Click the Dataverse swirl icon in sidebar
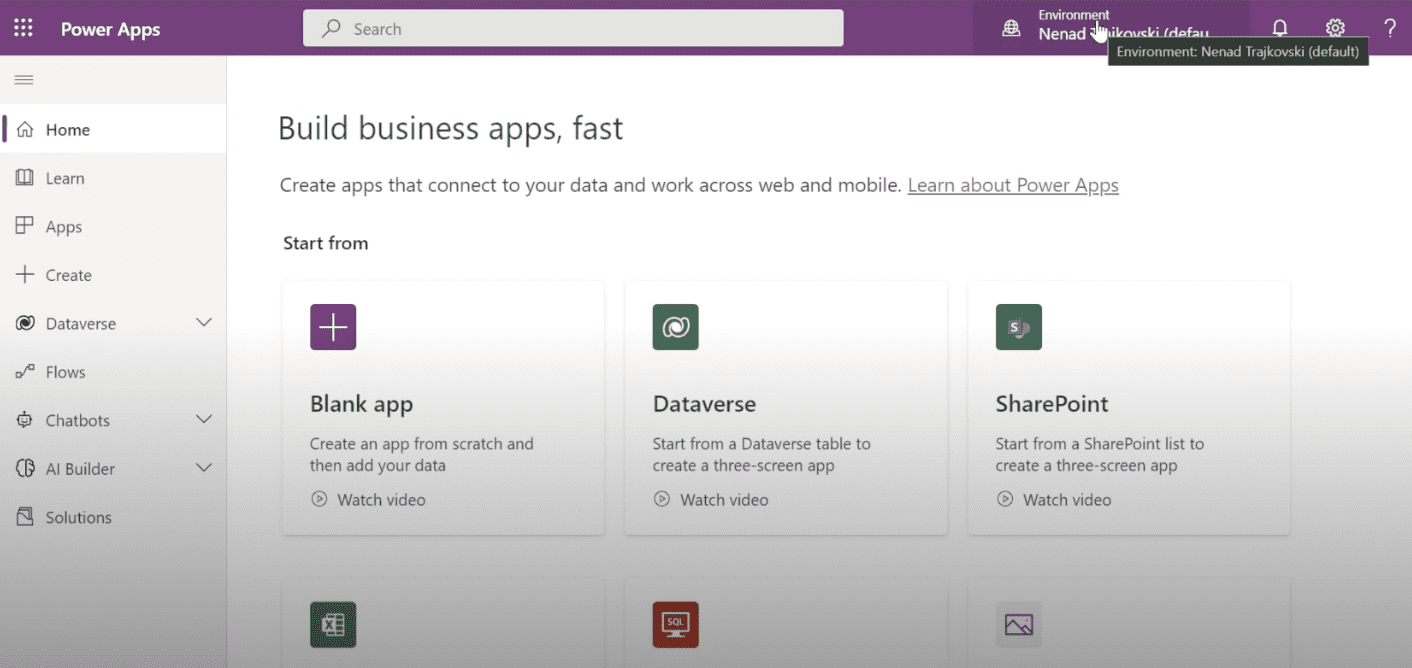Image resolution: width=1412 pixels, height=668 pixels. pyautogui.click(x=25, y=323)
